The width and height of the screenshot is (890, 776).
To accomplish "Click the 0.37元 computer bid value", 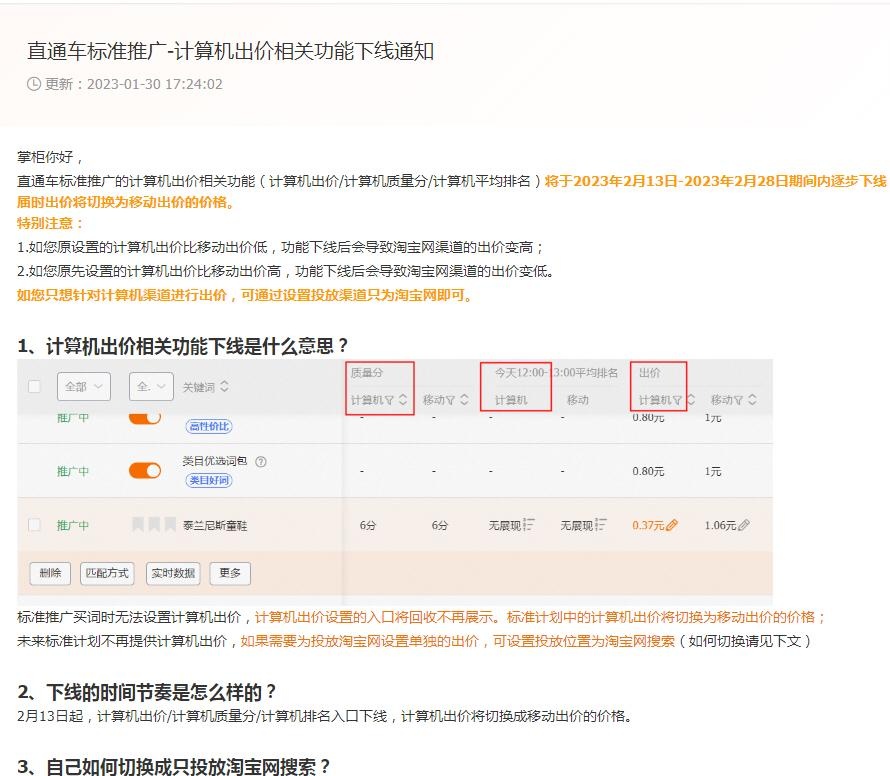I will (x=648, y=525).
